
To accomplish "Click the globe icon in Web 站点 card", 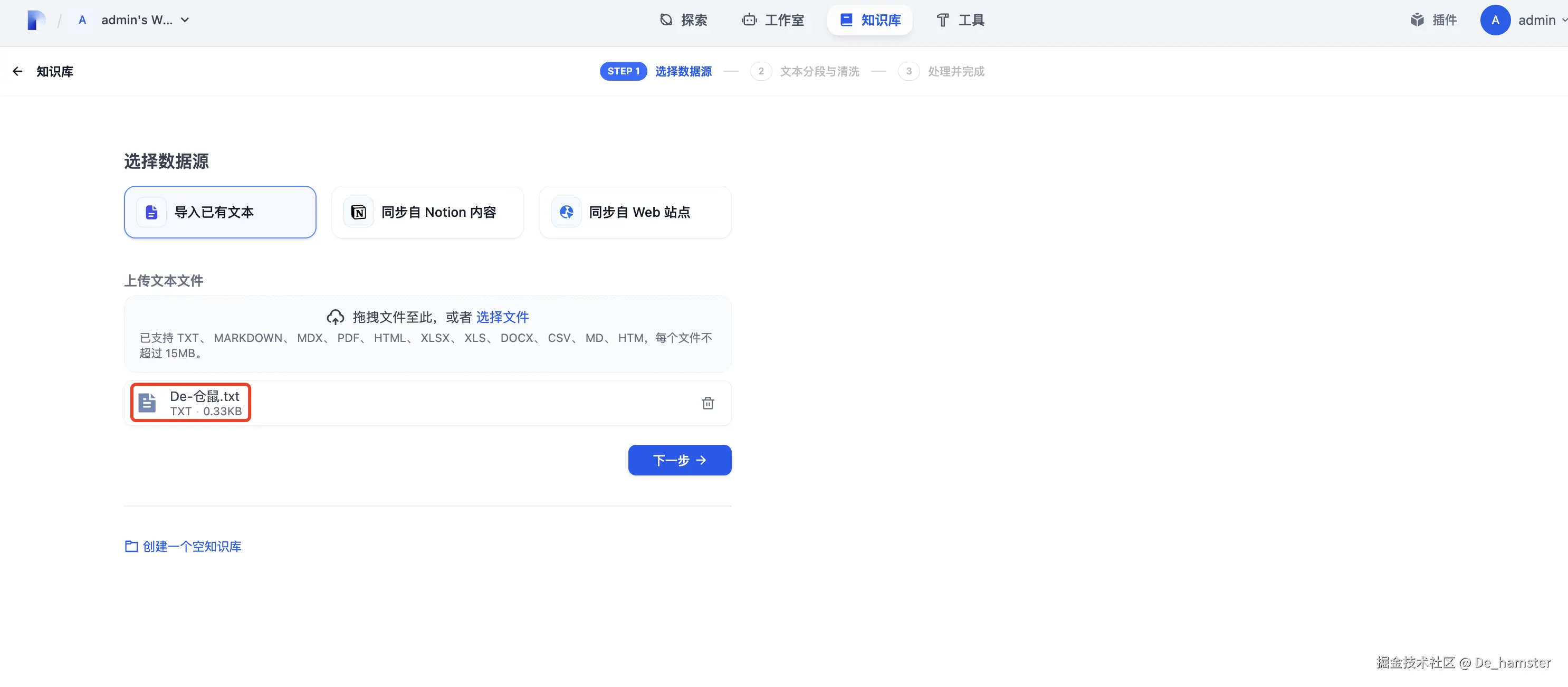I will pyautogui.click(x=566, y=212).
